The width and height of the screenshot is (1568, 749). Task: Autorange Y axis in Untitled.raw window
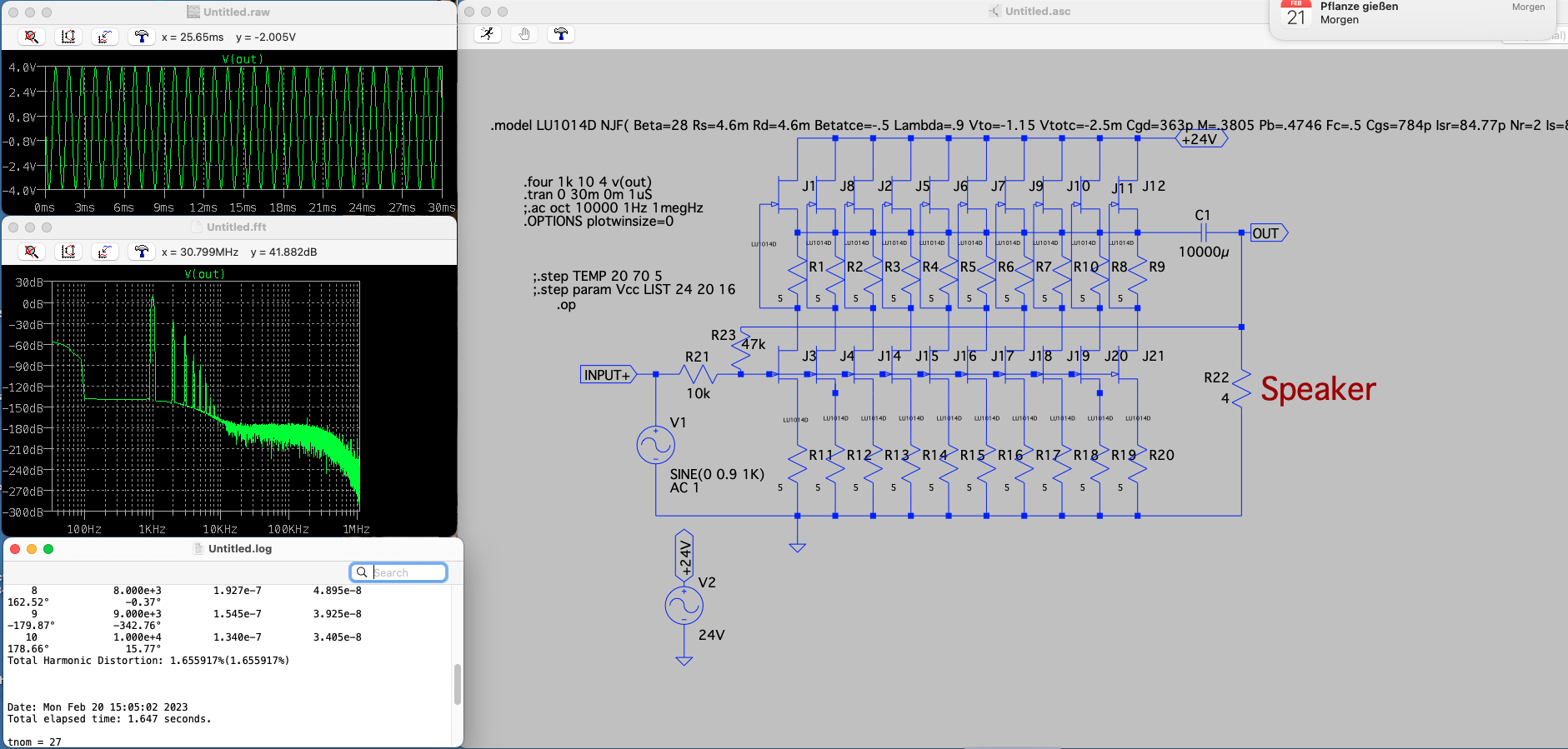pyautogui.click(x=68, y=37)
